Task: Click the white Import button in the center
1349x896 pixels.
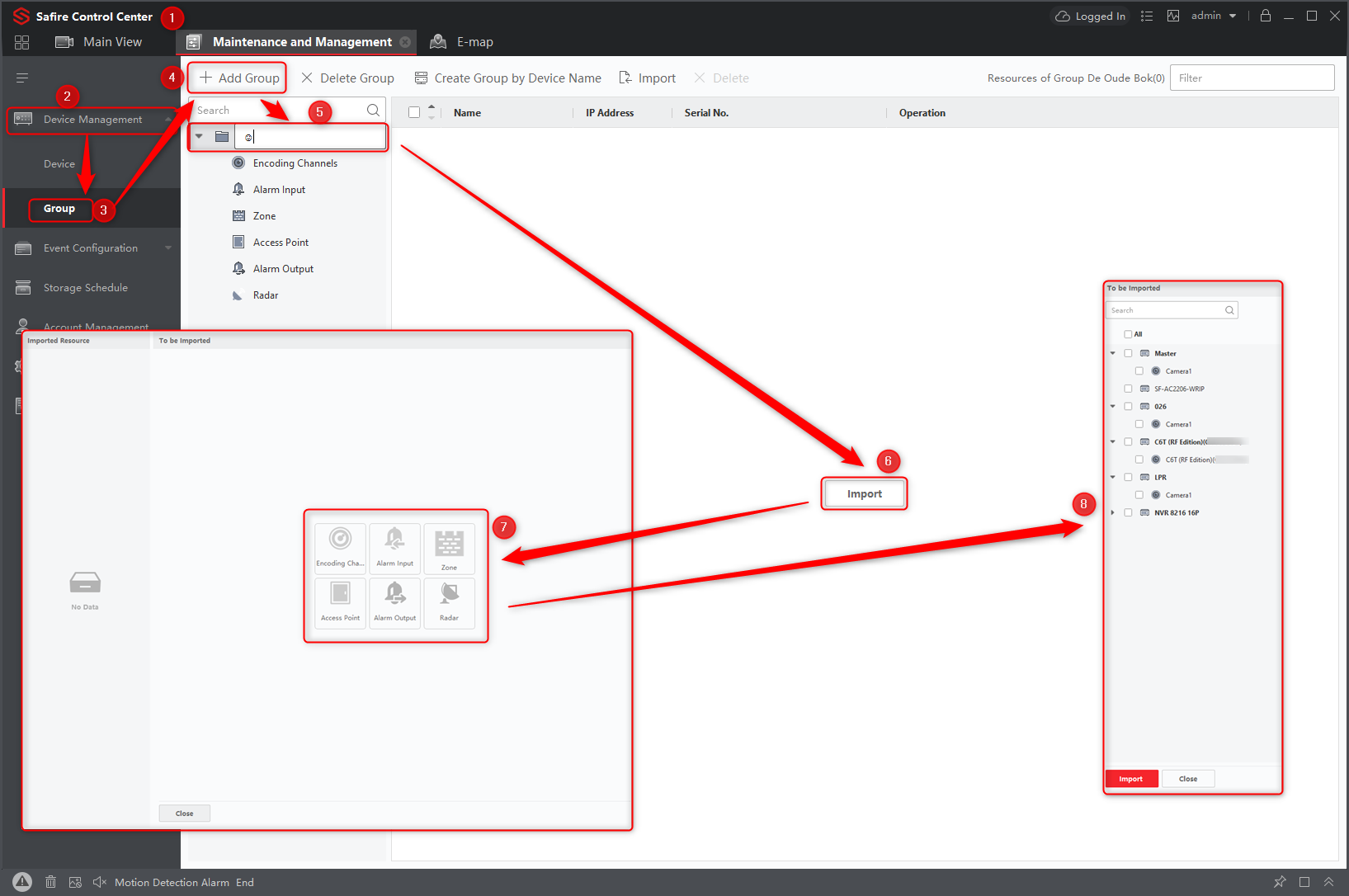Action: point(865,494)
